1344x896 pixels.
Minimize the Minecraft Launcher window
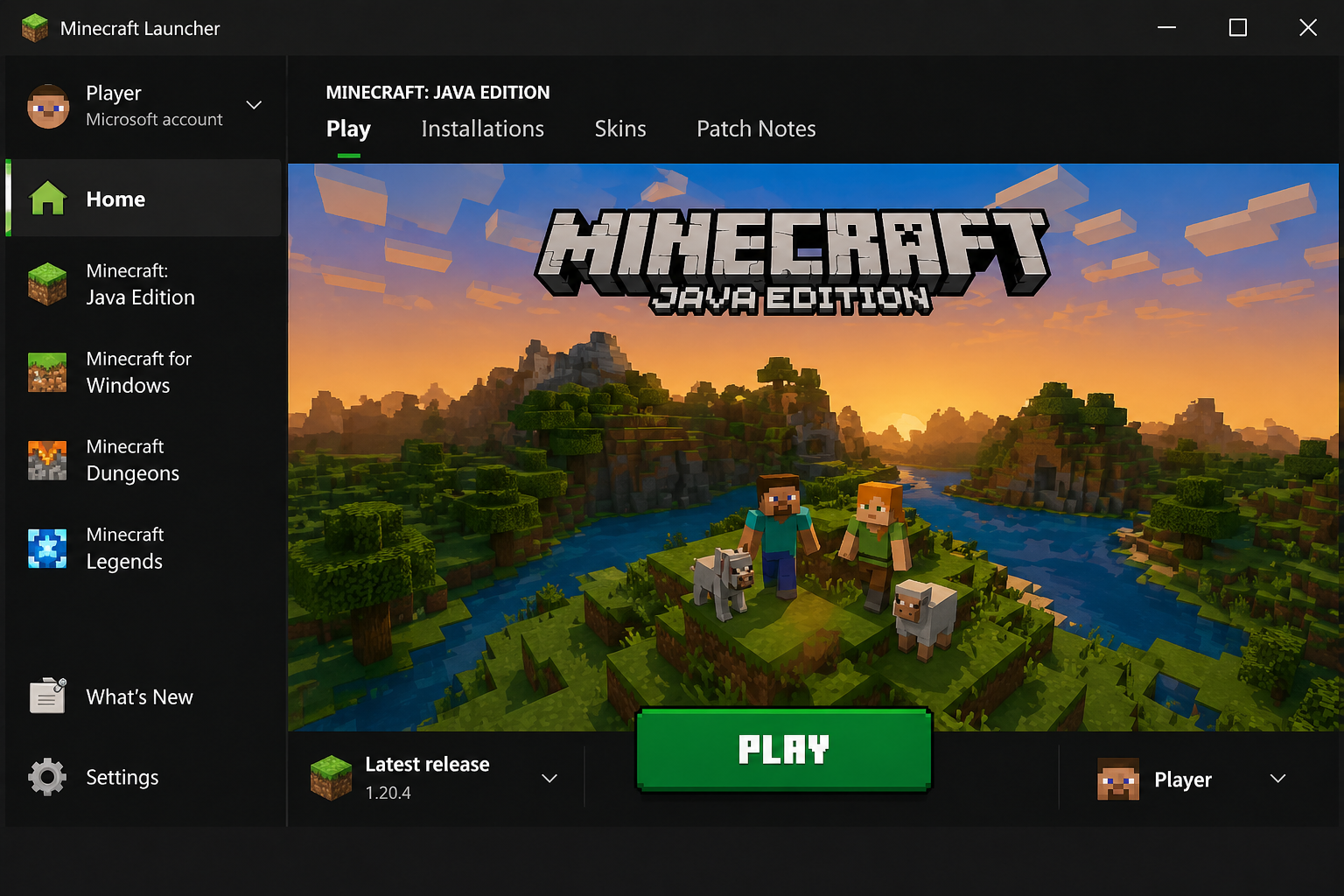[x=1166, y=28]
